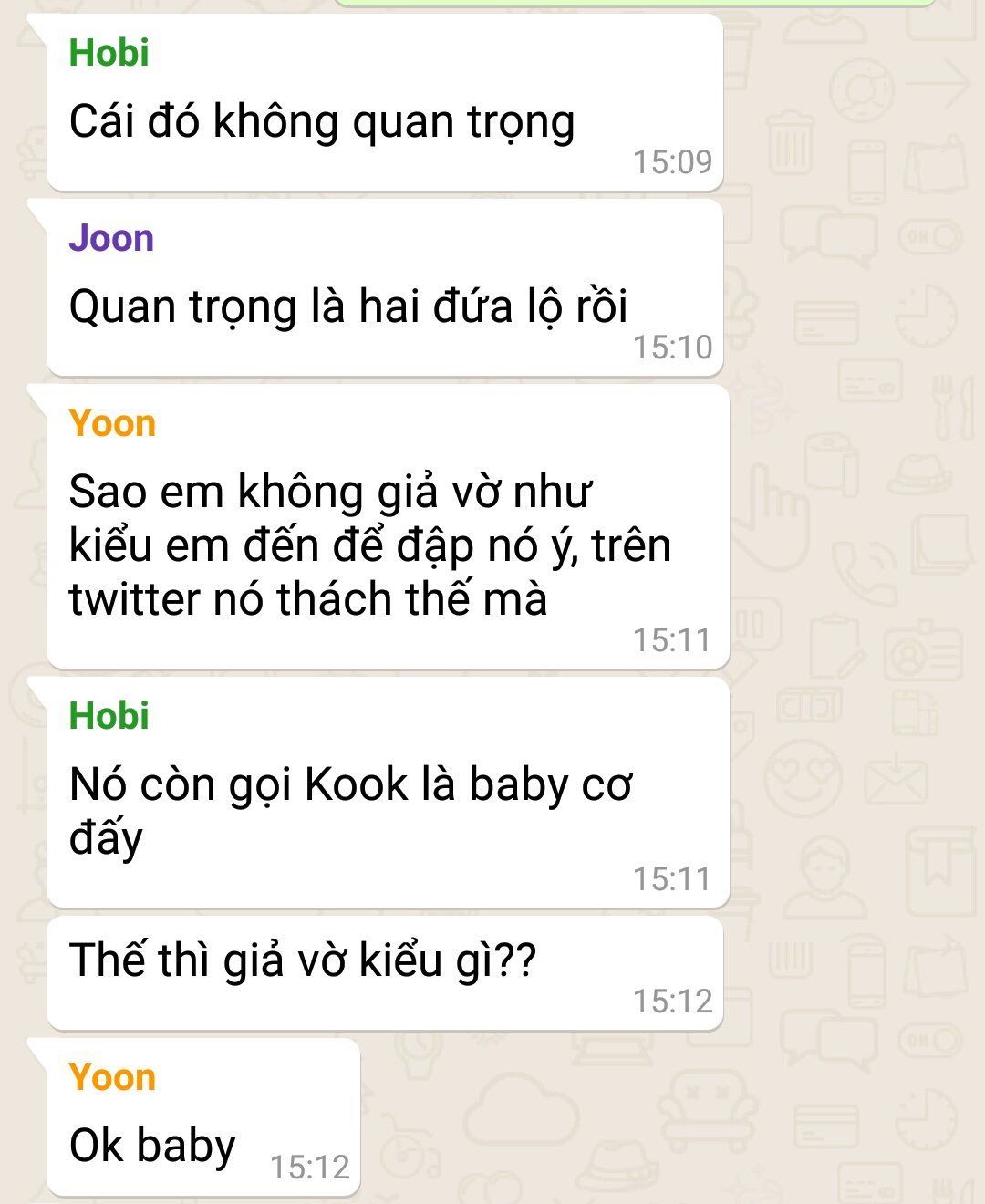
Task: Tap the orange Yoon name above long message
Action: click(x=112, y=423)
